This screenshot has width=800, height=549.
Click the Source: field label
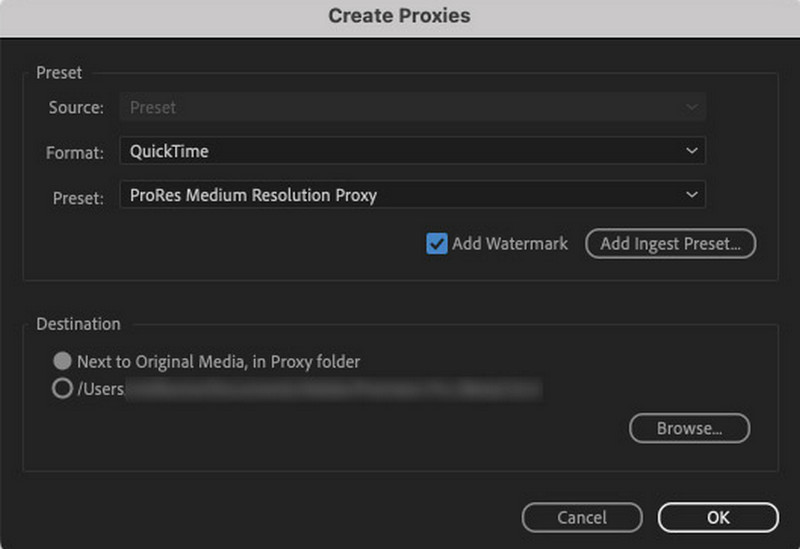click(x=75, y=107)
